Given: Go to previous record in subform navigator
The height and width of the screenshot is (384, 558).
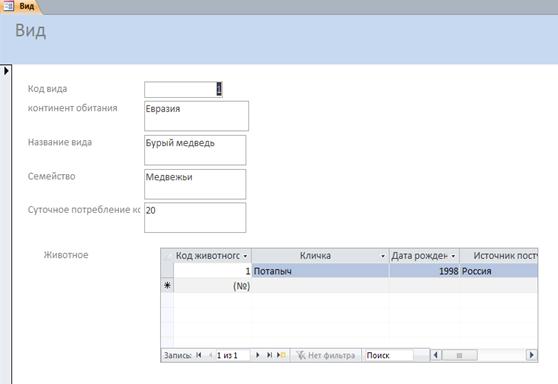Looking at the screenshot, I should (x=210, y=355).
